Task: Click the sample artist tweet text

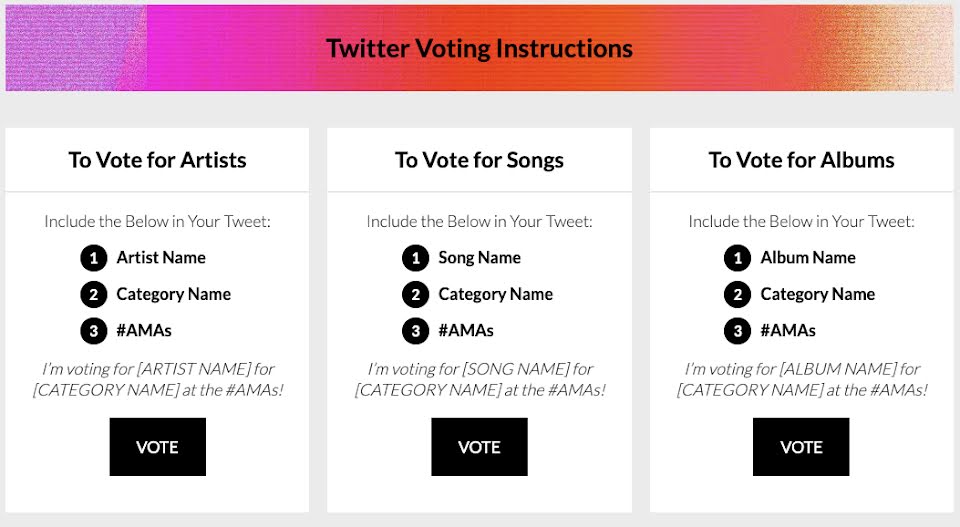Action: pos(157,379)
